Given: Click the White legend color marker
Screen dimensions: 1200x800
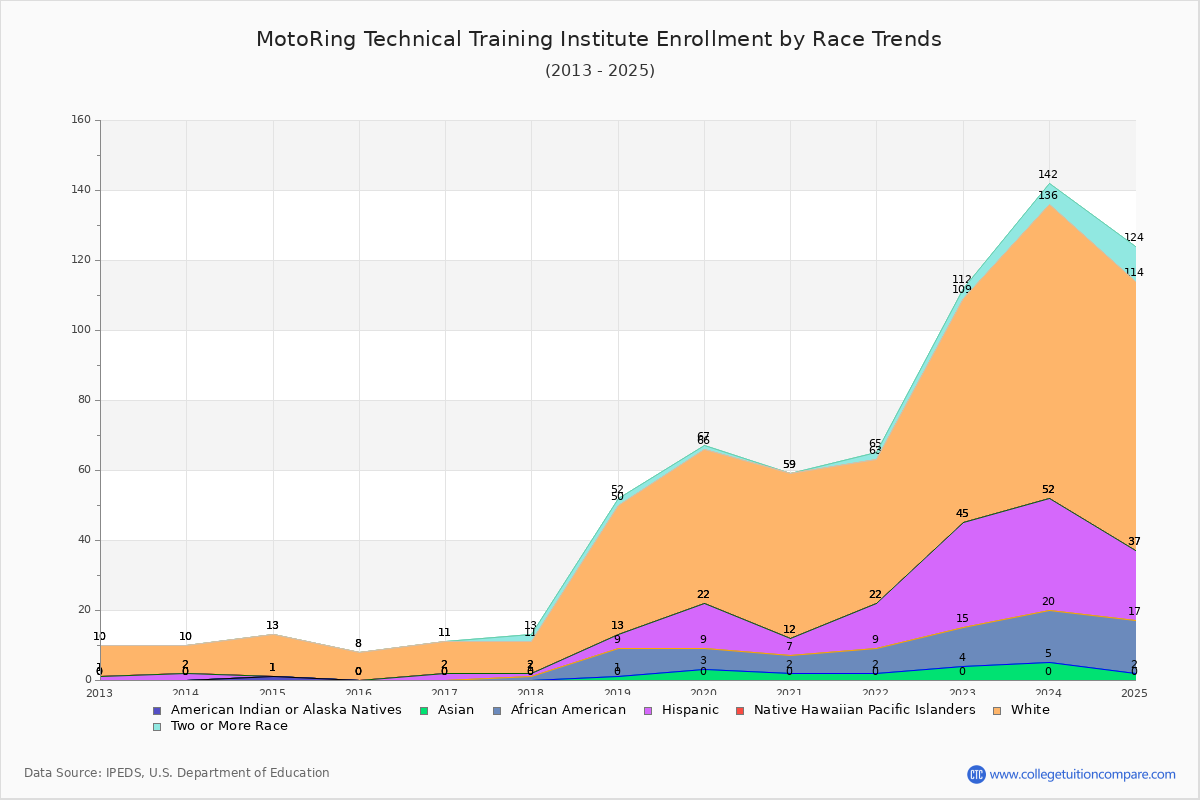Looking at the screenshot, I should click(x=996, y=710).
